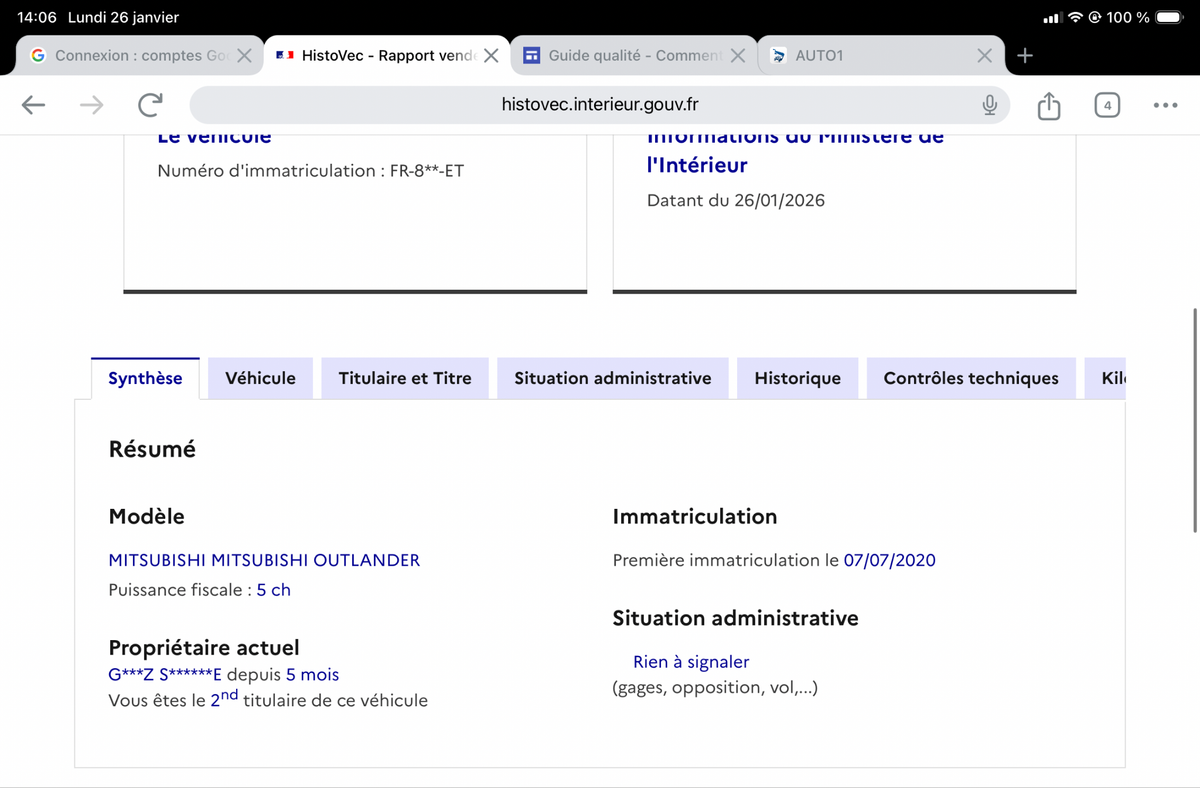Click the 5 ch fiscal power value

point(274,590)
